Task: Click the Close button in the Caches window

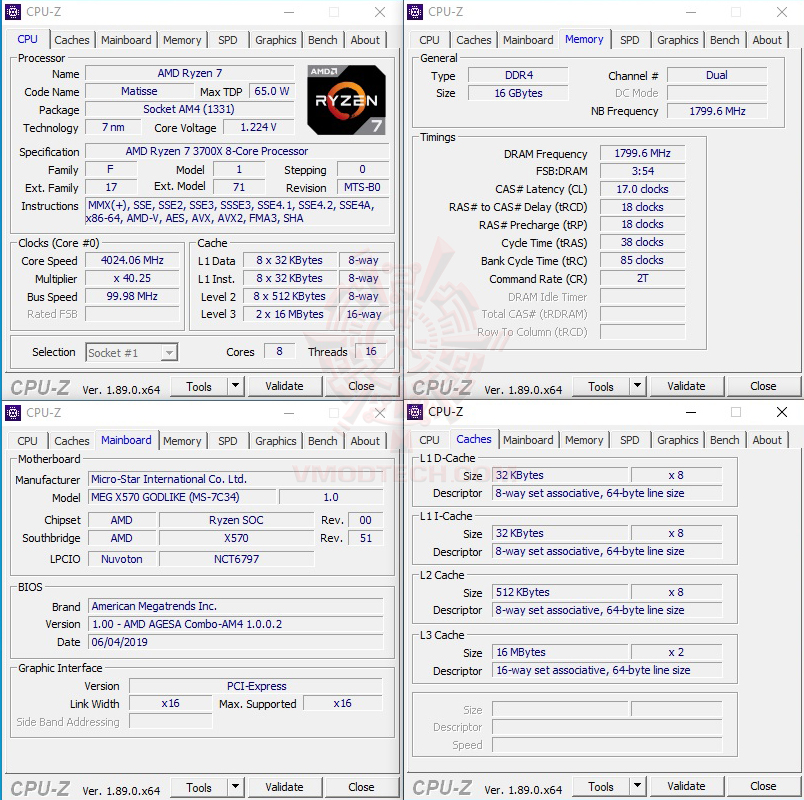Action: click(763, 786)
